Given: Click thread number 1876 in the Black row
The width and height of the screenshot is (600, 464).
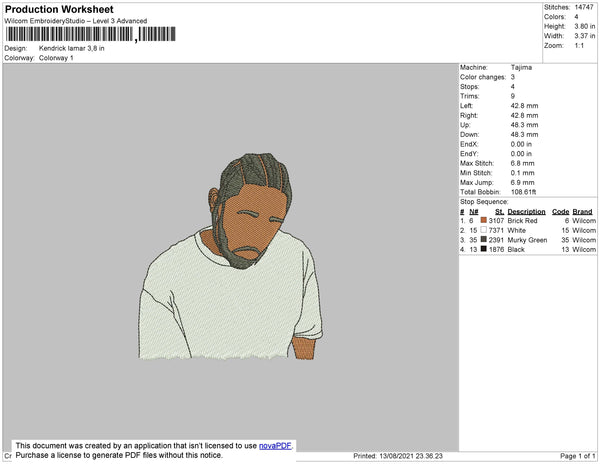Looking at the screenshot, I should point(496,249).
